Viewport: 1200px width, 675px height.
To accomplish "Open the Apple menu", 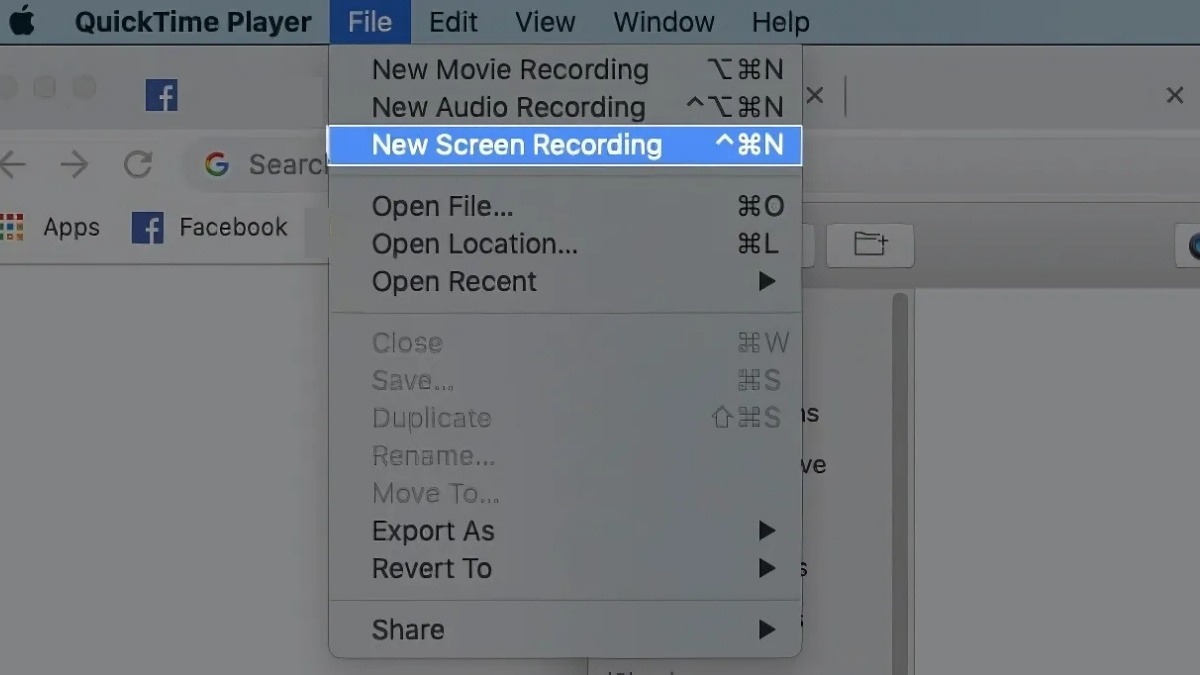I will click(x=22, y=22).
